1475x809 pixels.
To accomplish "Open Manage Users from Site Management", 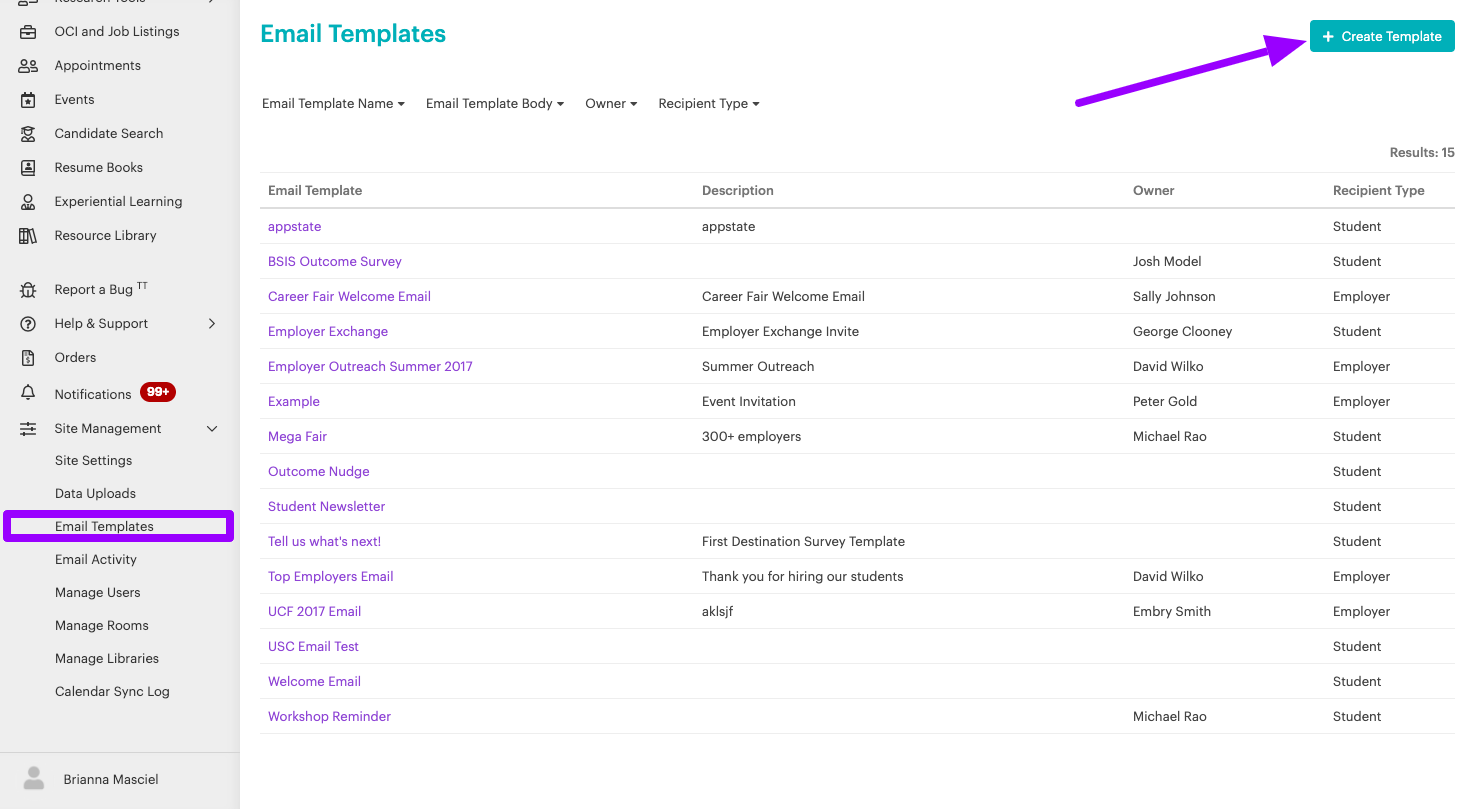I will (x=98, y=593).
